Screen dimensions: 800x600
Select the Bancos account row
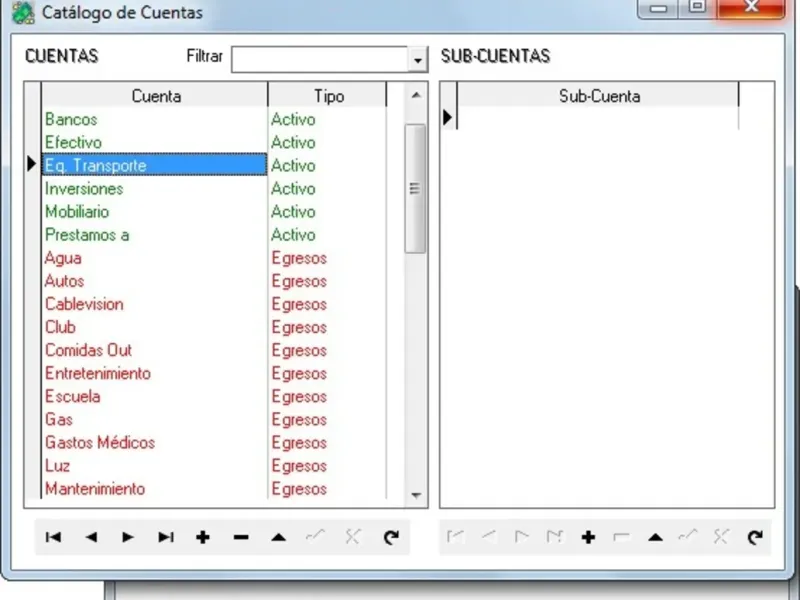[x=155, y=119]
